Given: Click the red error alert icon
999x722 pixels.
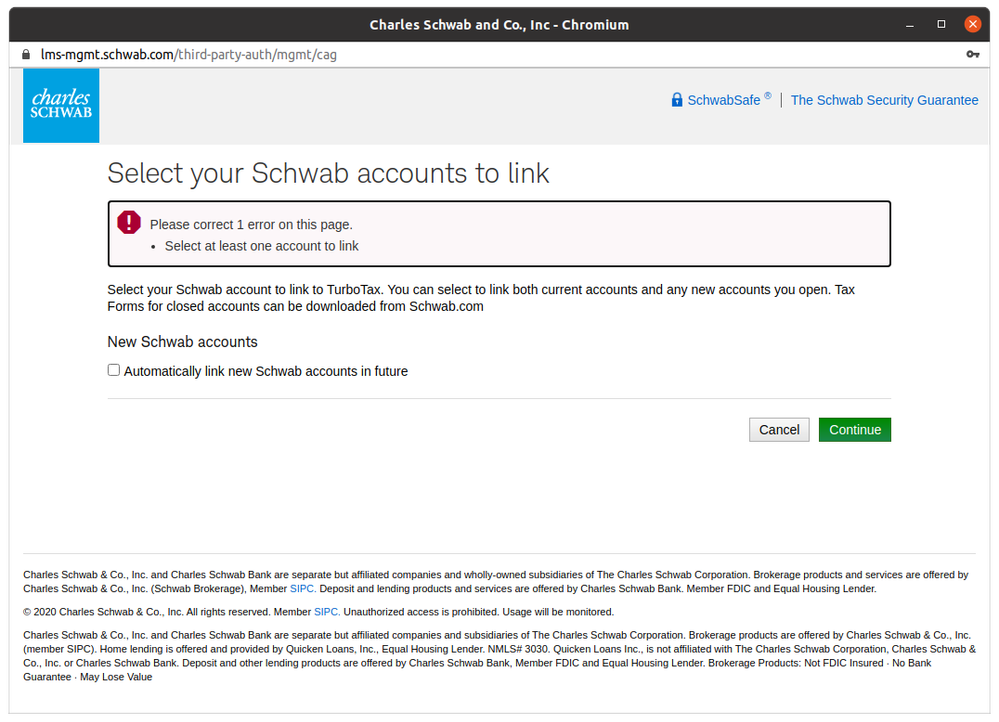Looking at the screenshot, I should coord(129,222).
